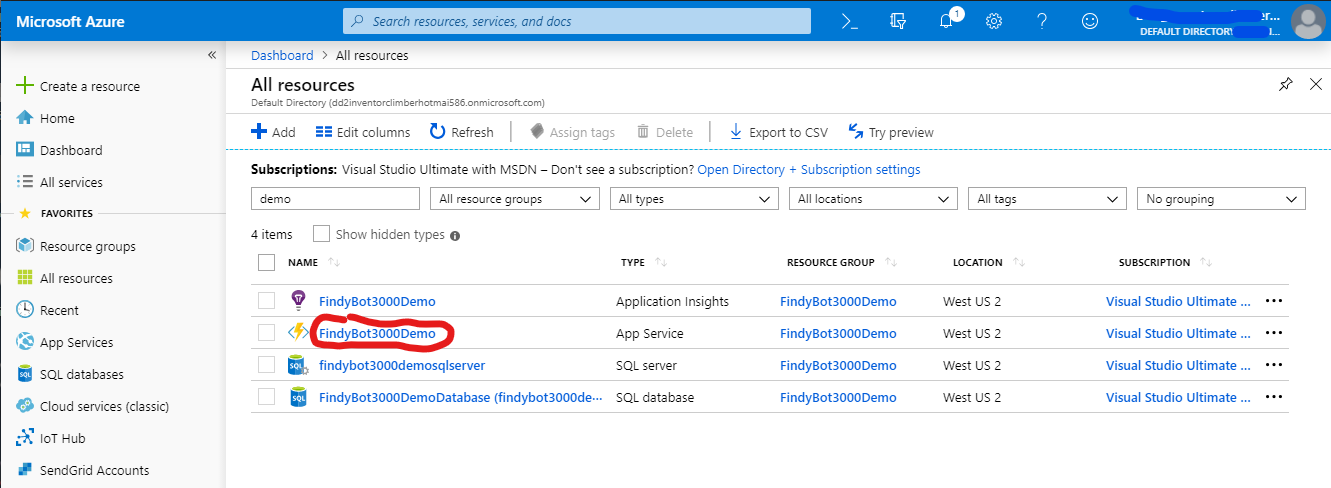The height and width of the screenshot is (488, 1331).
Task: Click the name filter field containing demo
Action: click(x=335, y=199)
